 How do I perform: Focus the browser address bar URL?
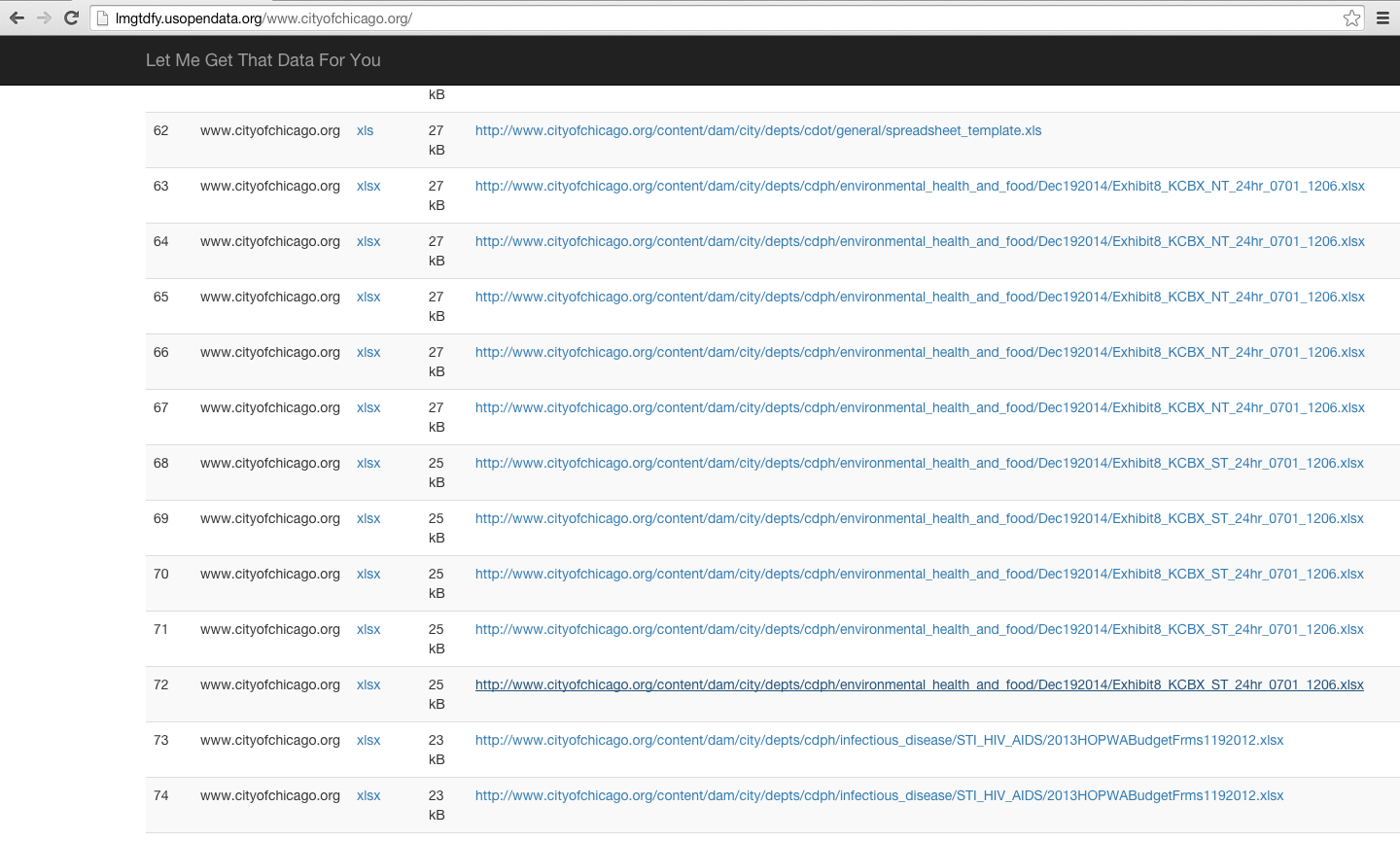tap(681, 18)
